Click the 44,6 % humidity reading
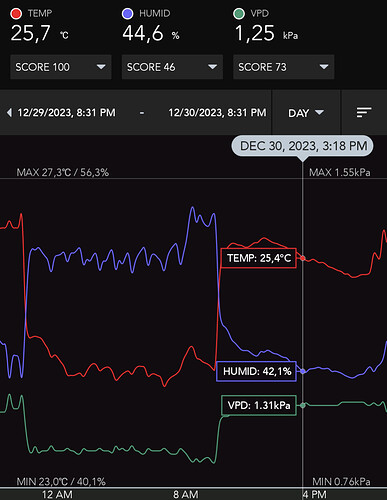Screen dimensions: 387x500 coord(151,33)
